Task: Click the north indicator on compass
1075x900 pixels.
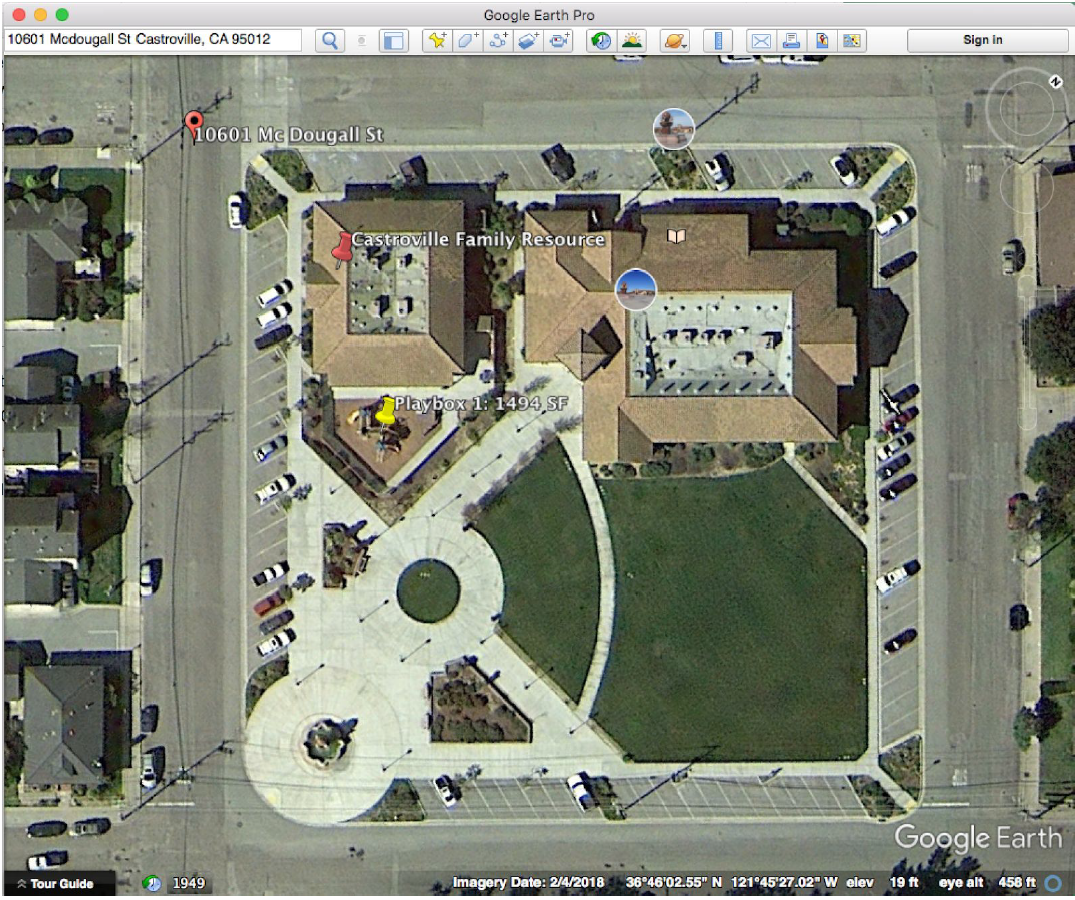Action: [x=1054, y=81]
